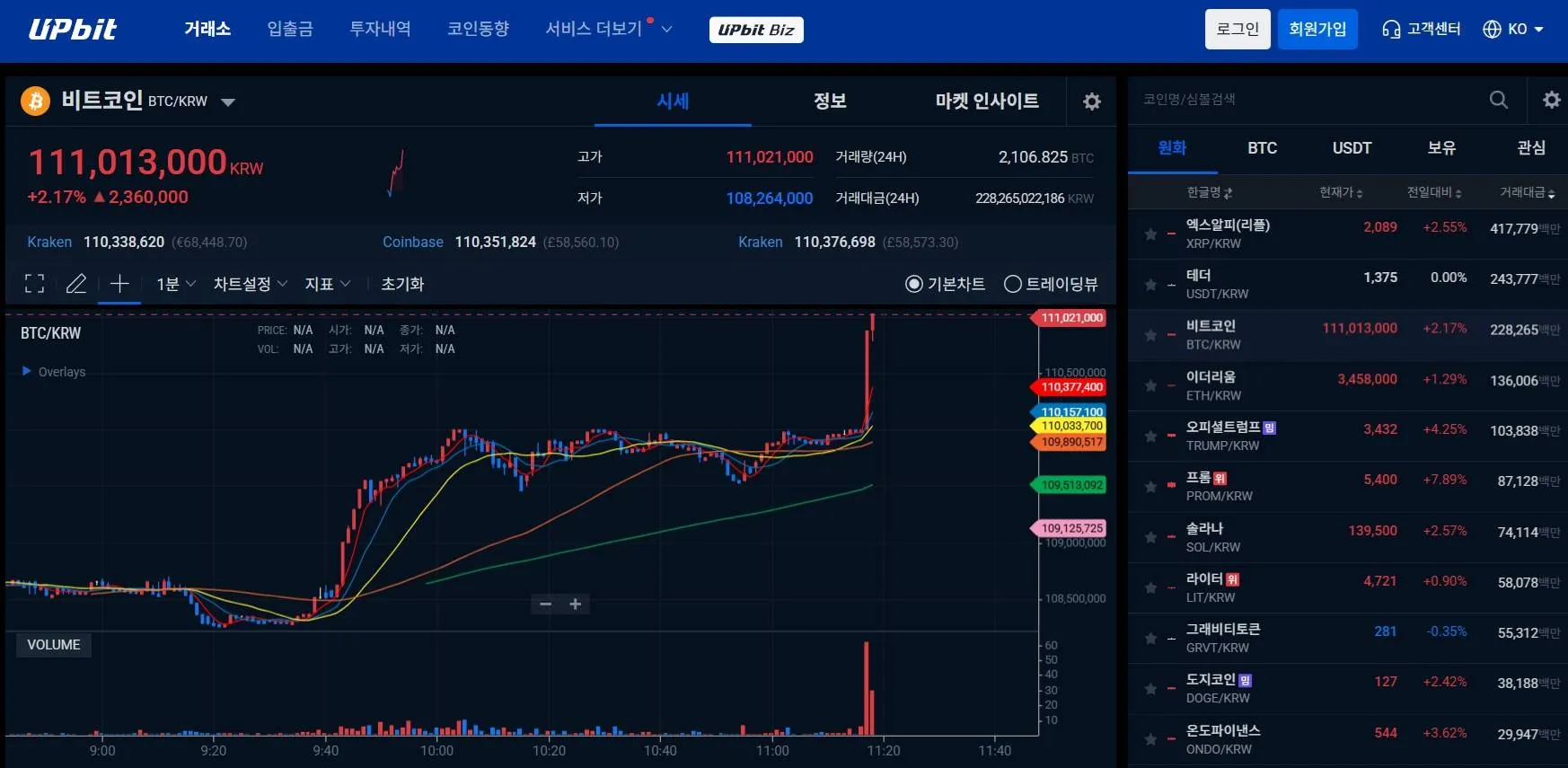Star the 프롬 row as favorite
This screenshot has width=1568, height=768.
[1150, 487]
